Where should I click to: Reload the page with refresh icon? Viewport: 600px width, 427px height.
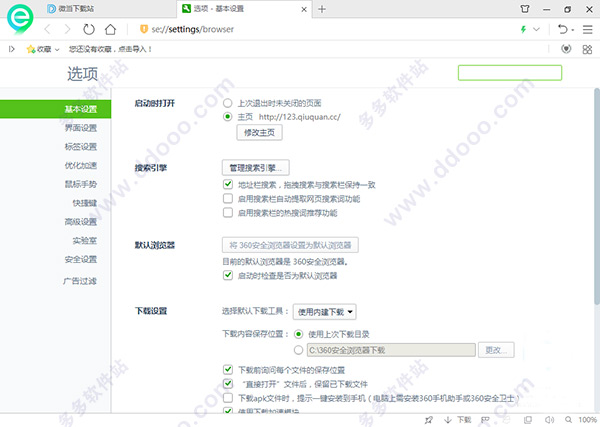(89, 29)
